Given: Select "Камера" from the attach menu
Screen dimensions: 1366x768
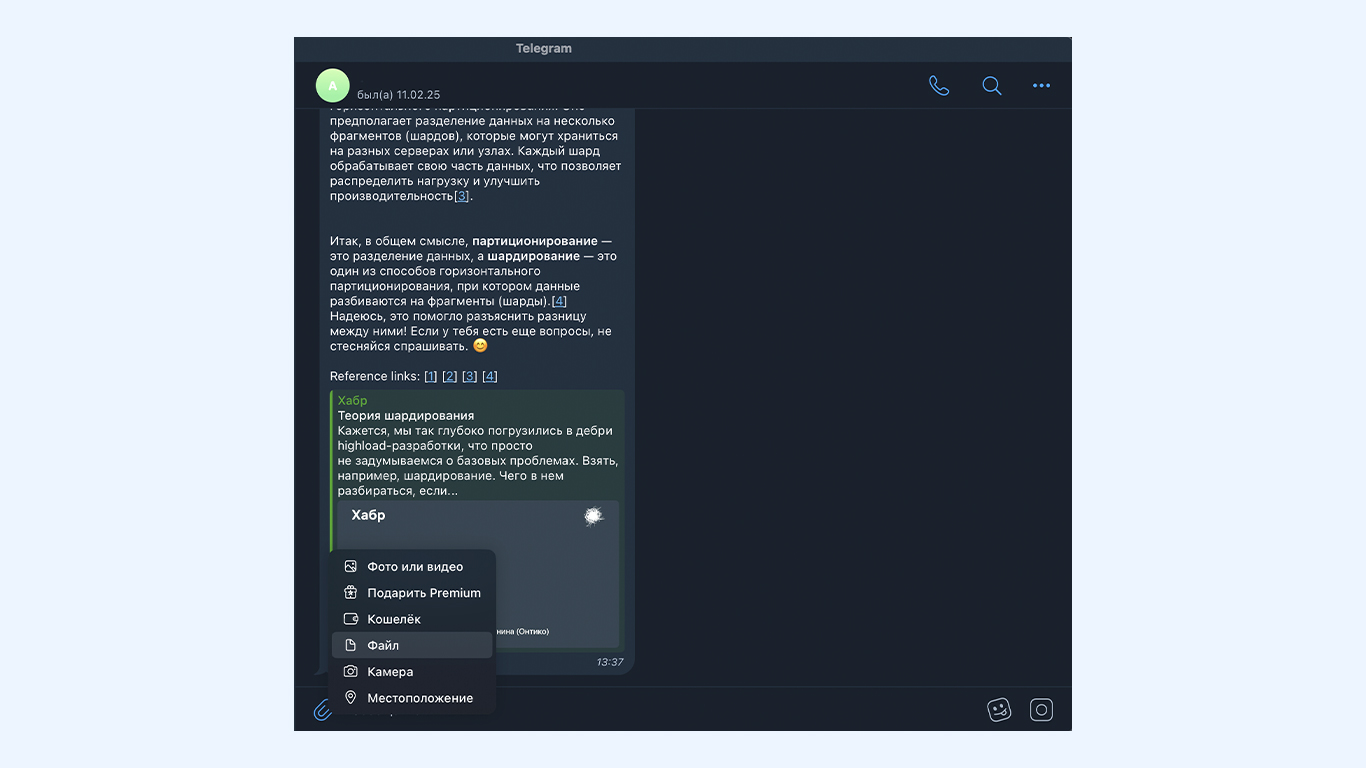Looking at the screenshot, I should pos(413,672).
